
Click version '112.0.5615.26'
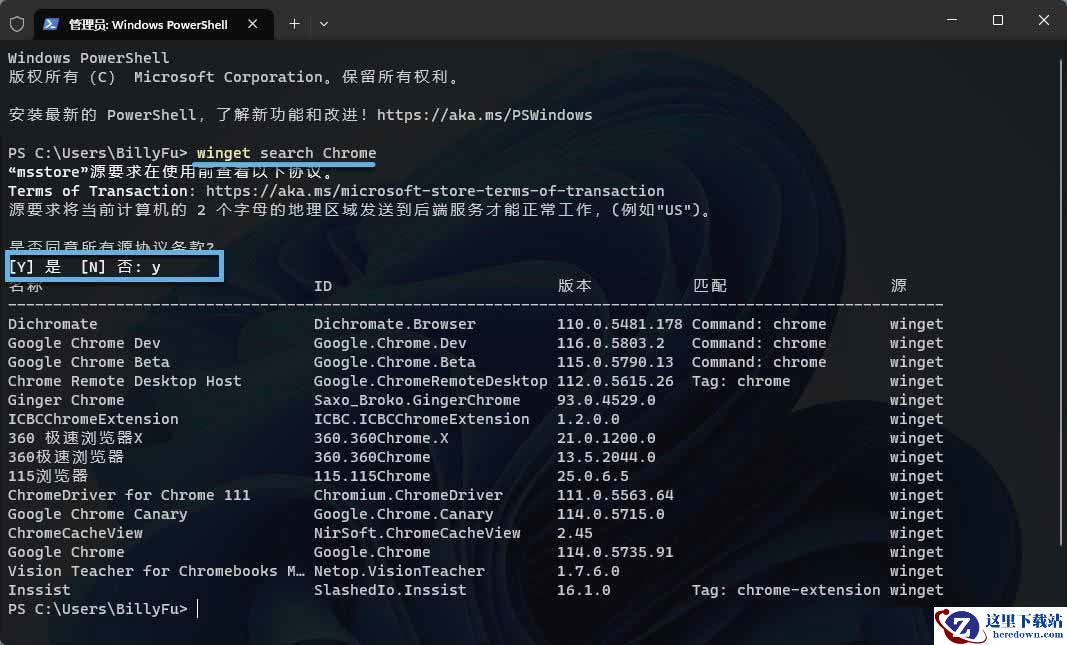click(615, 382)
